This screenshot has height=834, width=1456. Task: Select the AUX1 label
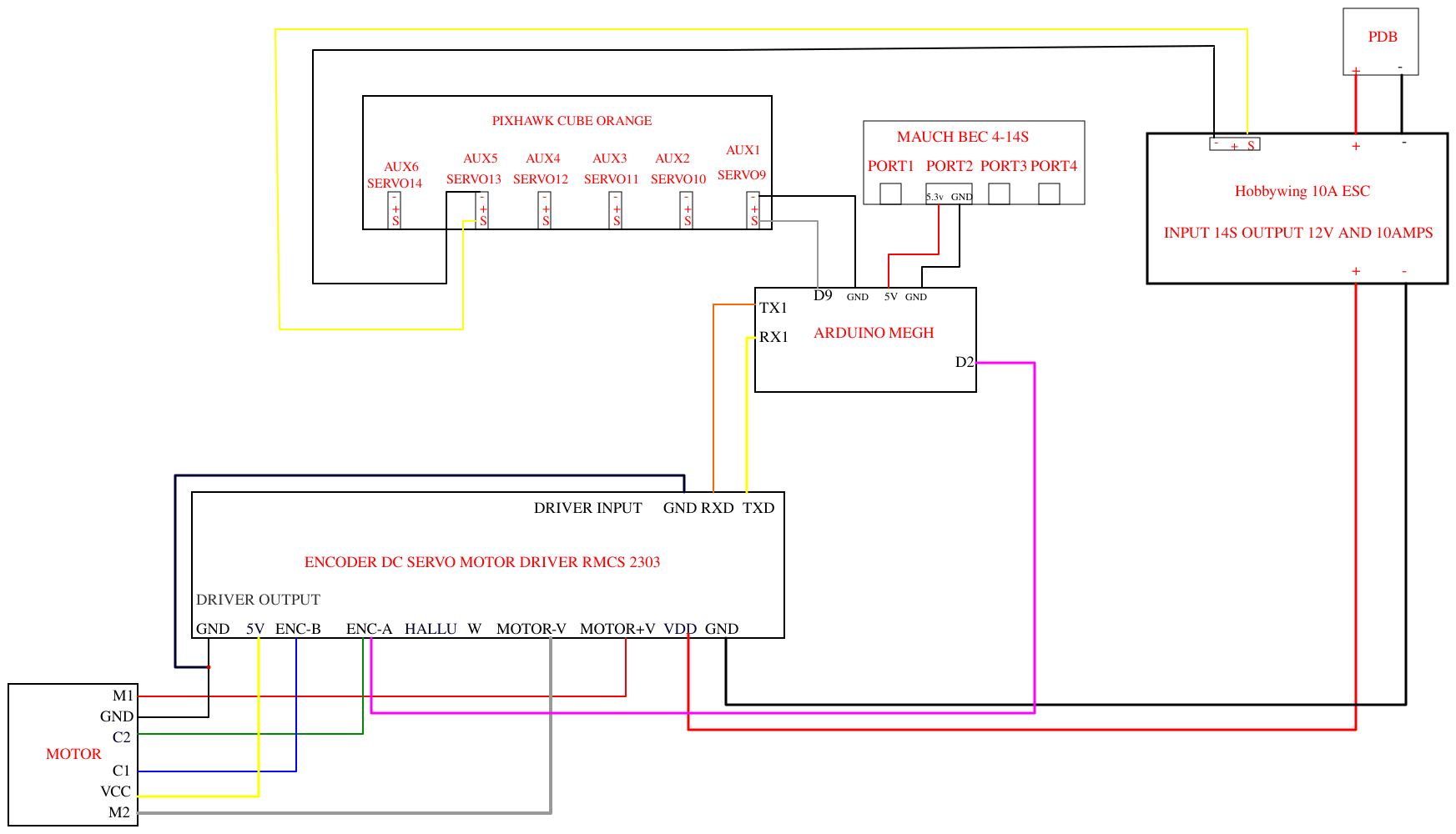(743, 150)
